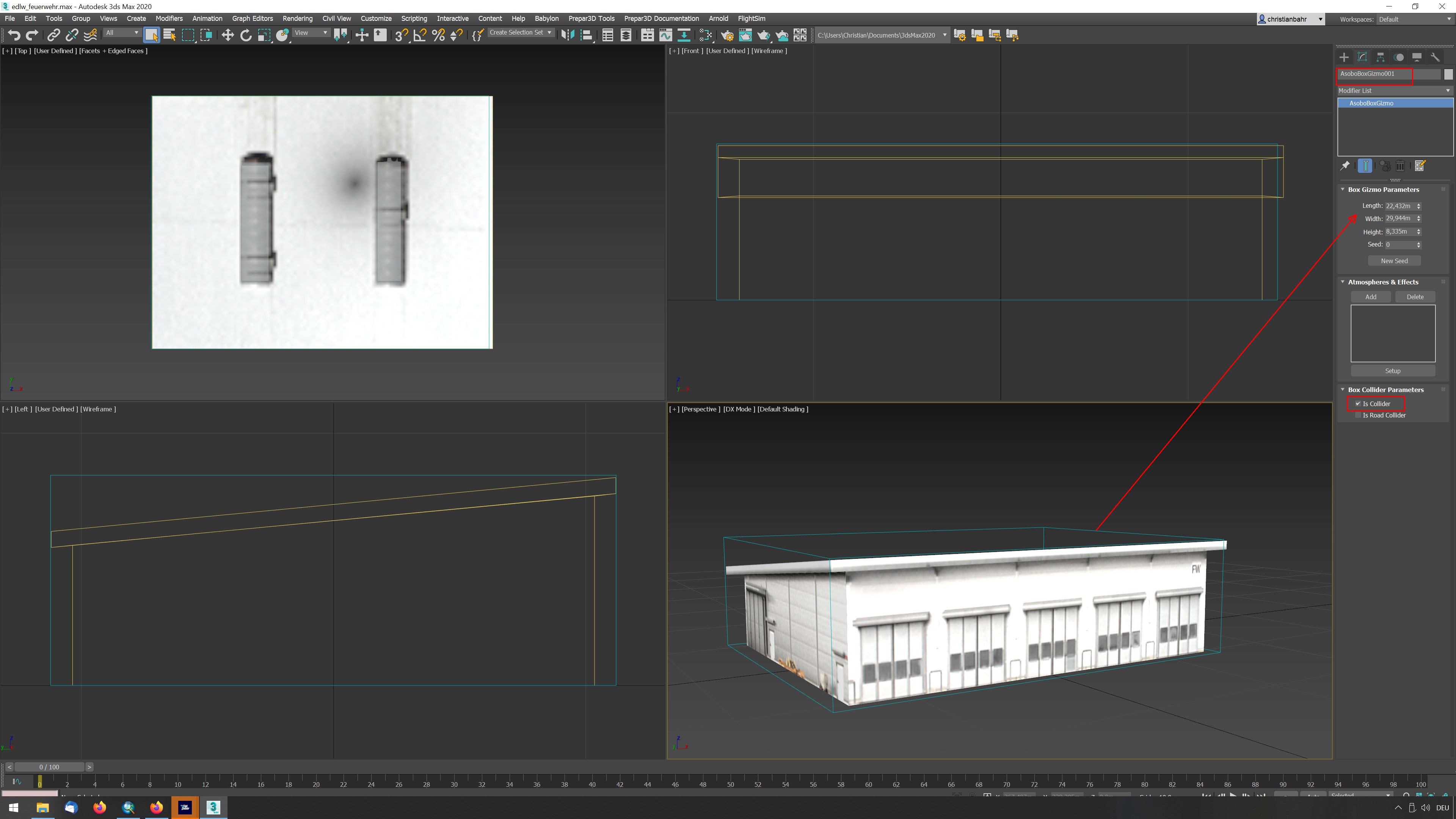Enable the Is Road Collider checkbox

tap(1358, 416)
